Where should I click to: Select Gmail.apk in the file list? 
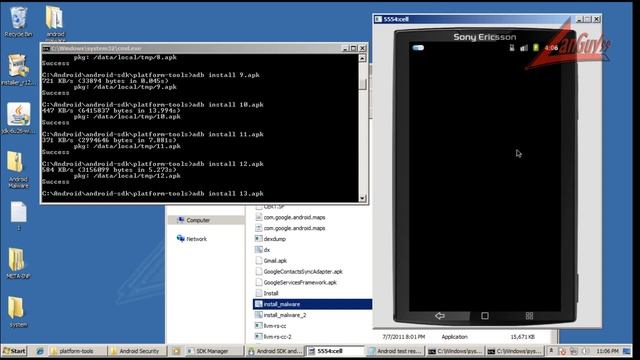click(271, 260)
